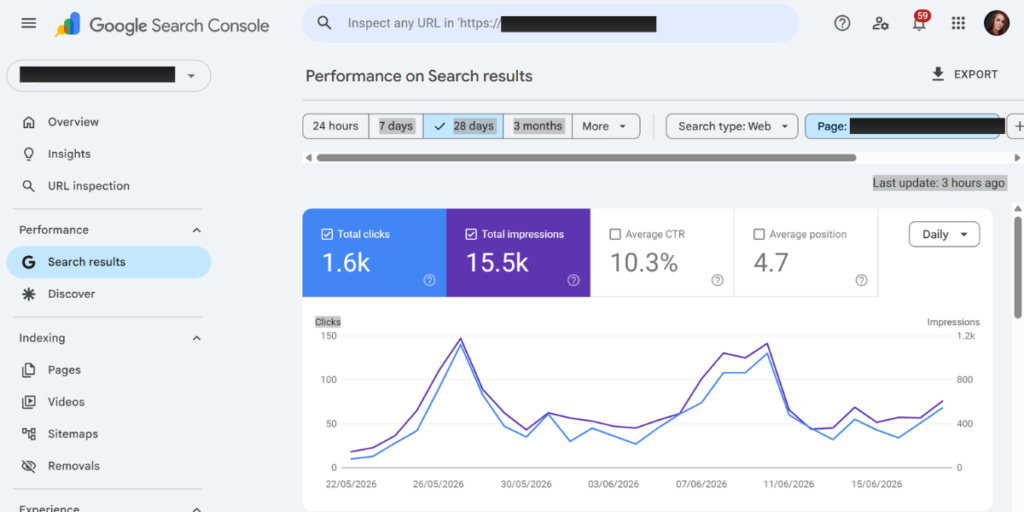Viewport: 1024px width, 512px height.
Task: Collapse the Performance section
Action: click(x=197, y=230)
